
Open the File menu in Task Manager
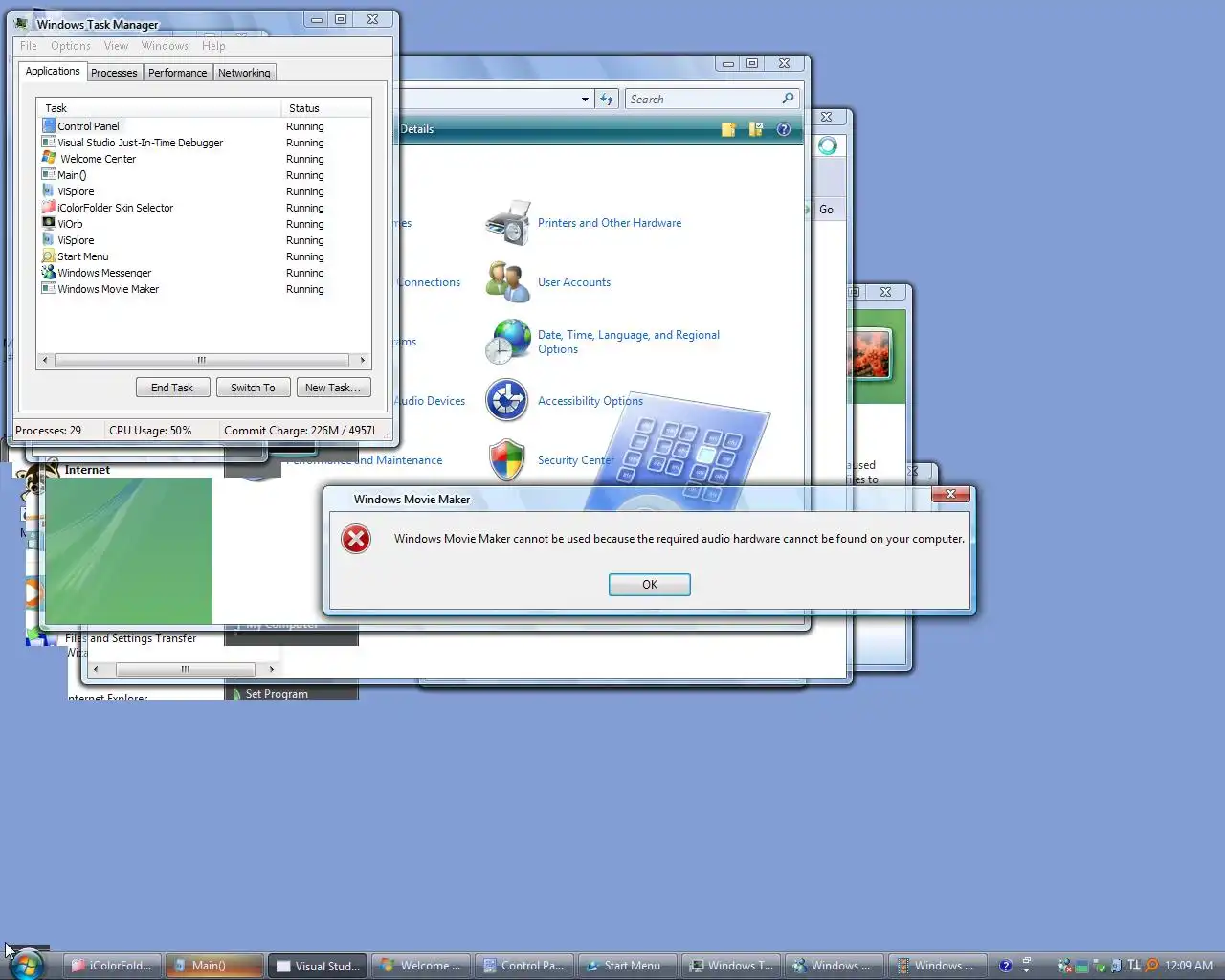29,46
